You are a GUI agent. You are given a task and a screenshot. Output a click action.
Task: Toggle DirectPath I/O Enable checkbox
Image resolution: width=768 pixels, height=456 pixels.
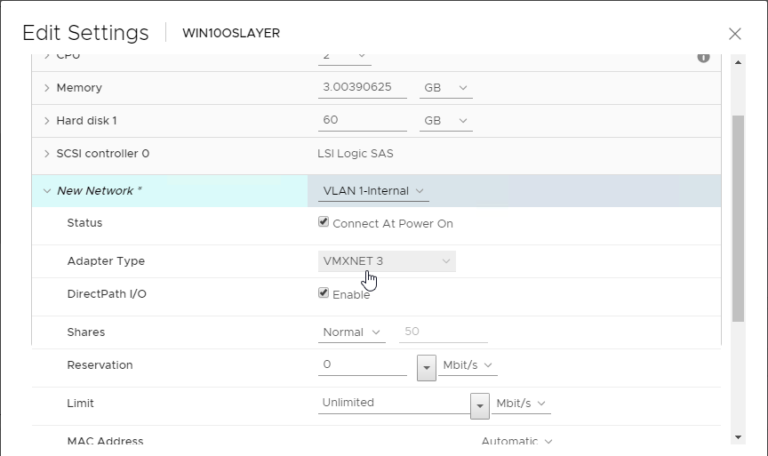pos(323,293)
